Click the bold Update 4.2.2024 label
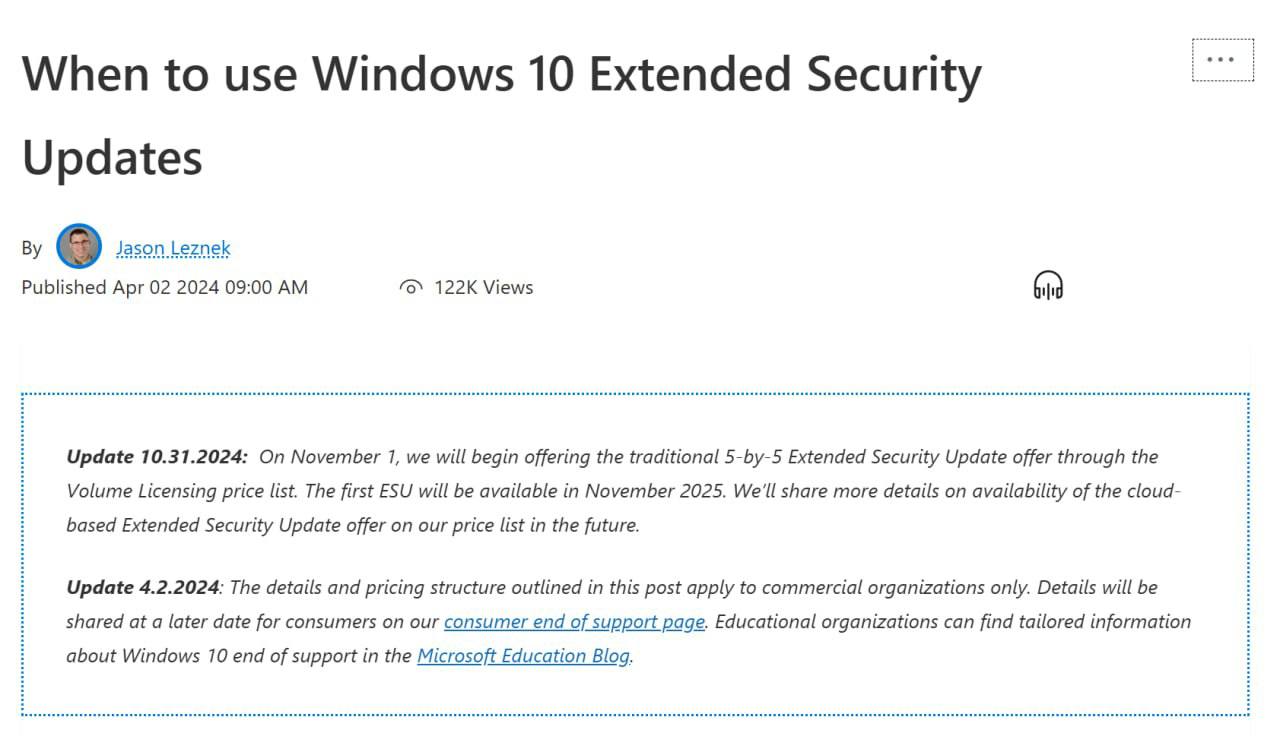This screenshot has height=736, width=1280. click(142, 587)
